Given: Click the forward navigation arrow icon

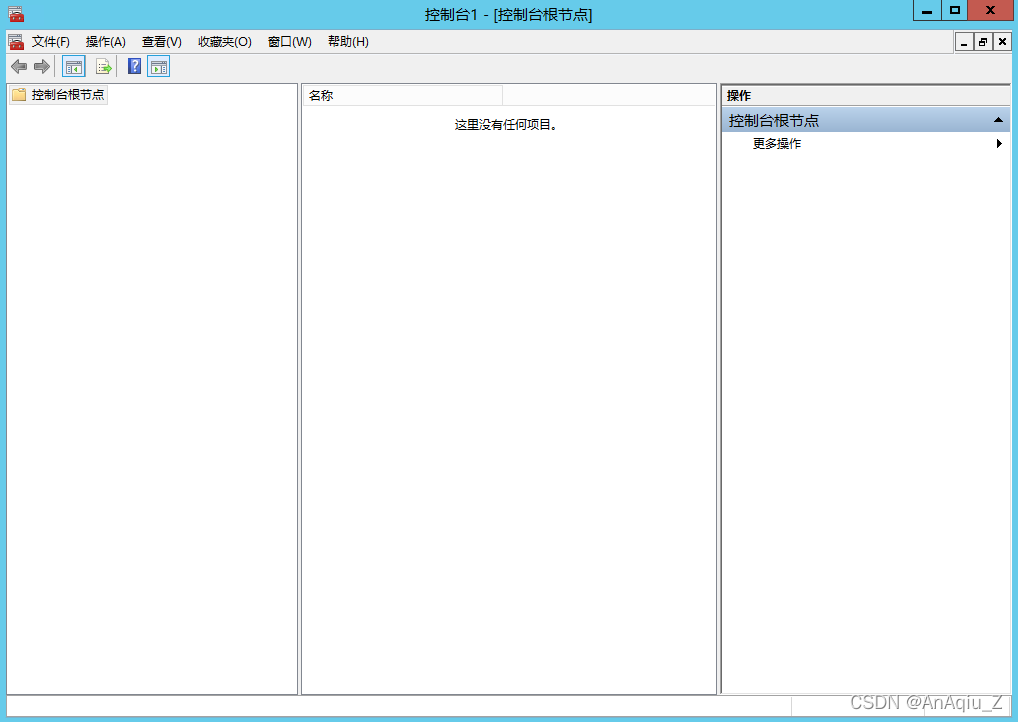Looking at the screenshot, I should (x=40, y=66).
